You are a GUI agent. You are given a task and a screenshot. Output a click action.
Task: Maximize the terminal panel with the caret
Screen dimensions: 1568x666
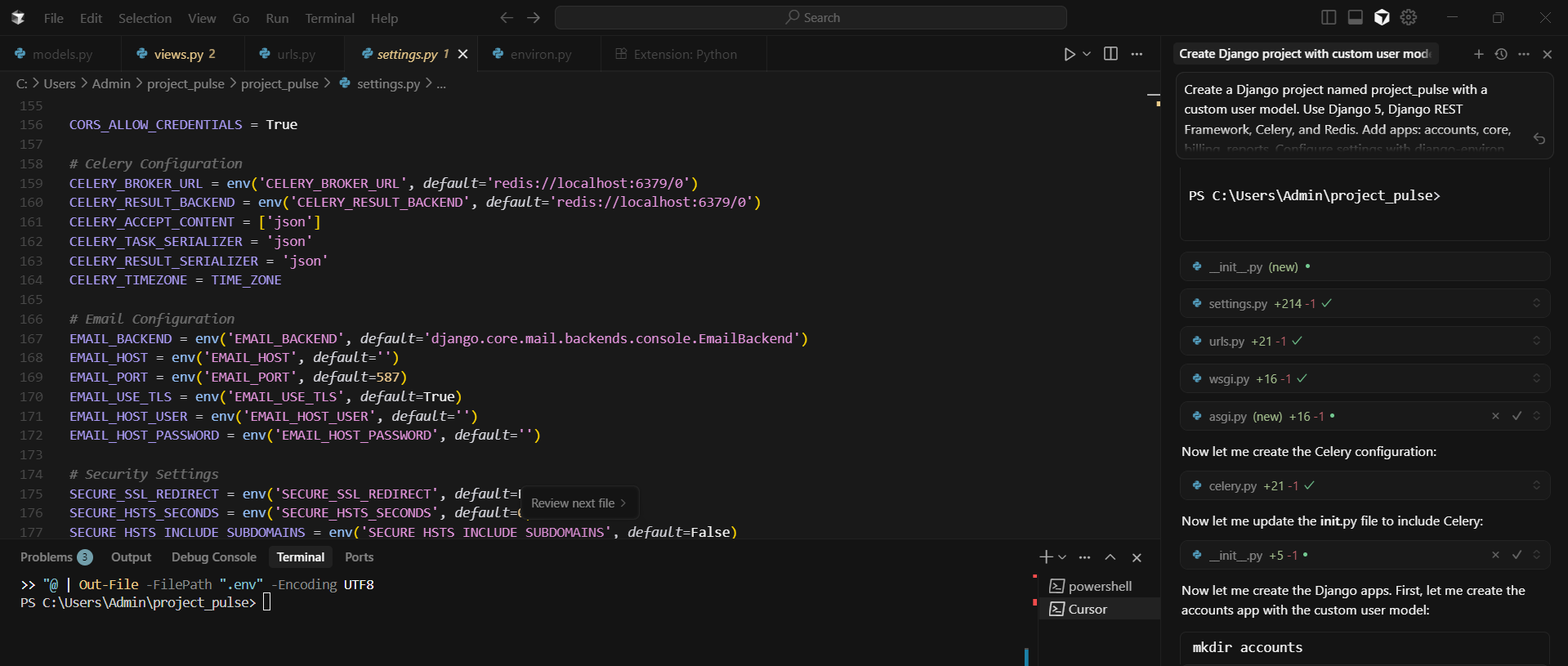tap(1110, 557)
